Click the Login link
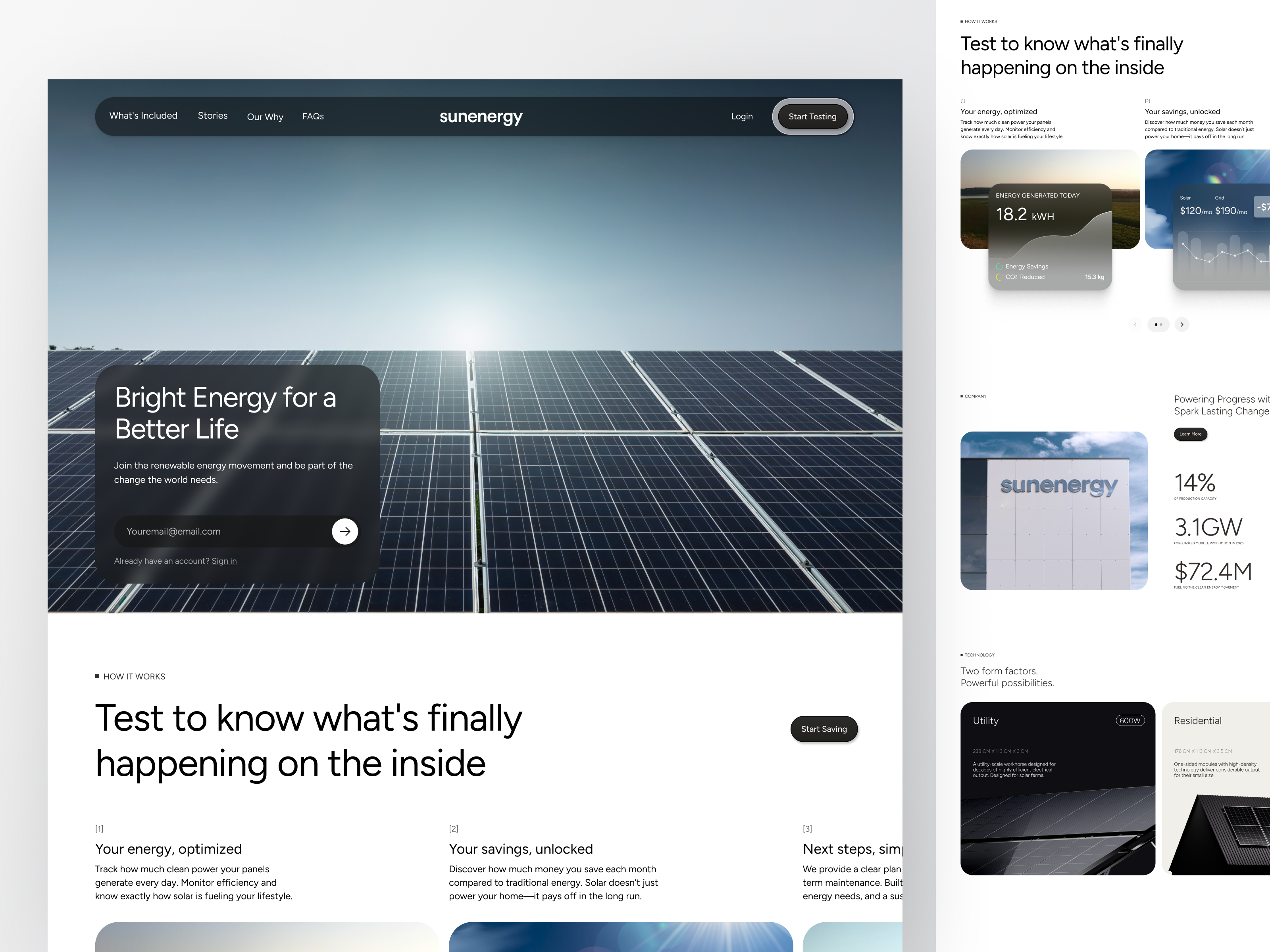The height and width of the screenshot is (952, 1270). 742,117
